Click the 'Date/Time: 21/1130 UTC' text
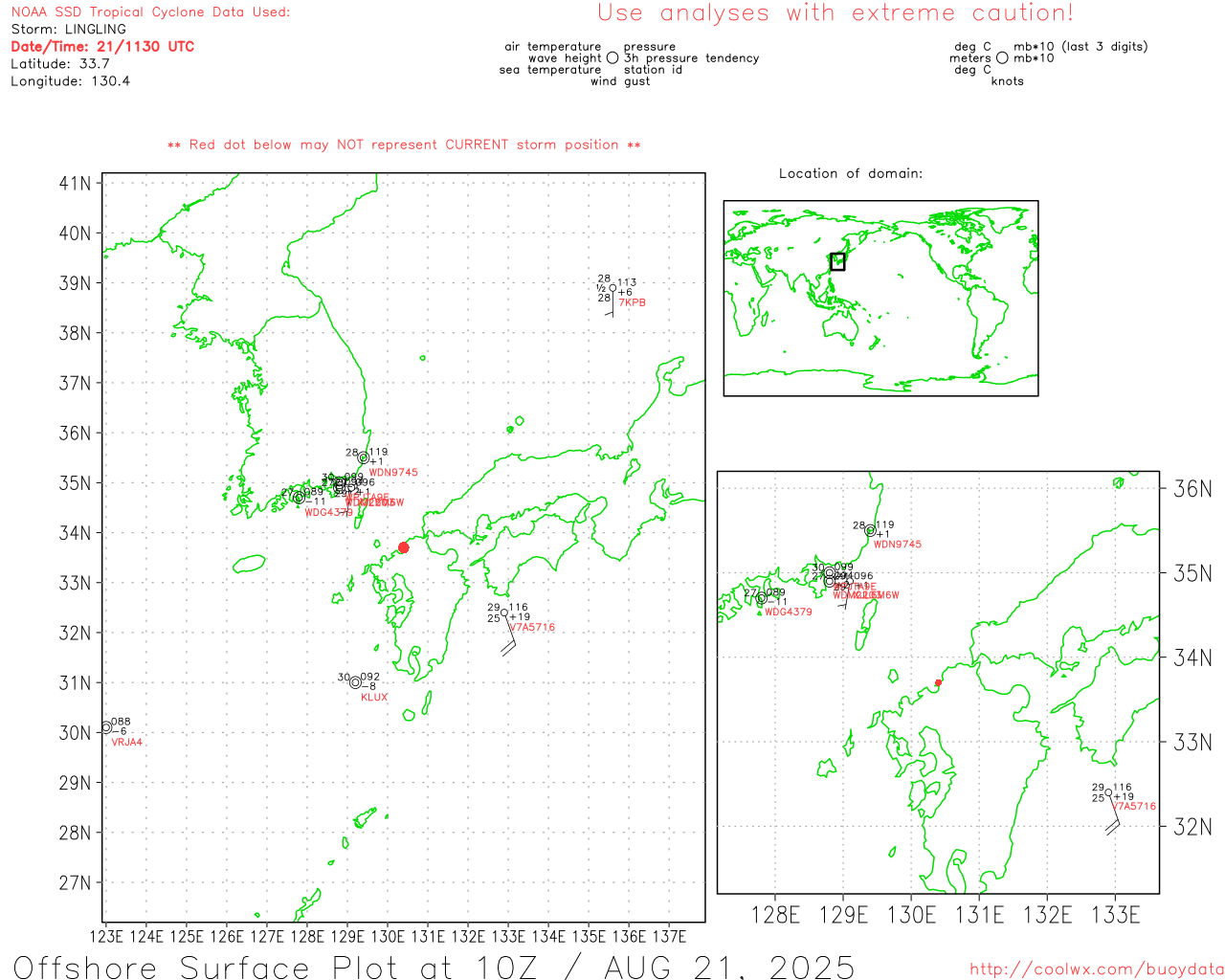1225x980 pixels. [x=102, y=46]
